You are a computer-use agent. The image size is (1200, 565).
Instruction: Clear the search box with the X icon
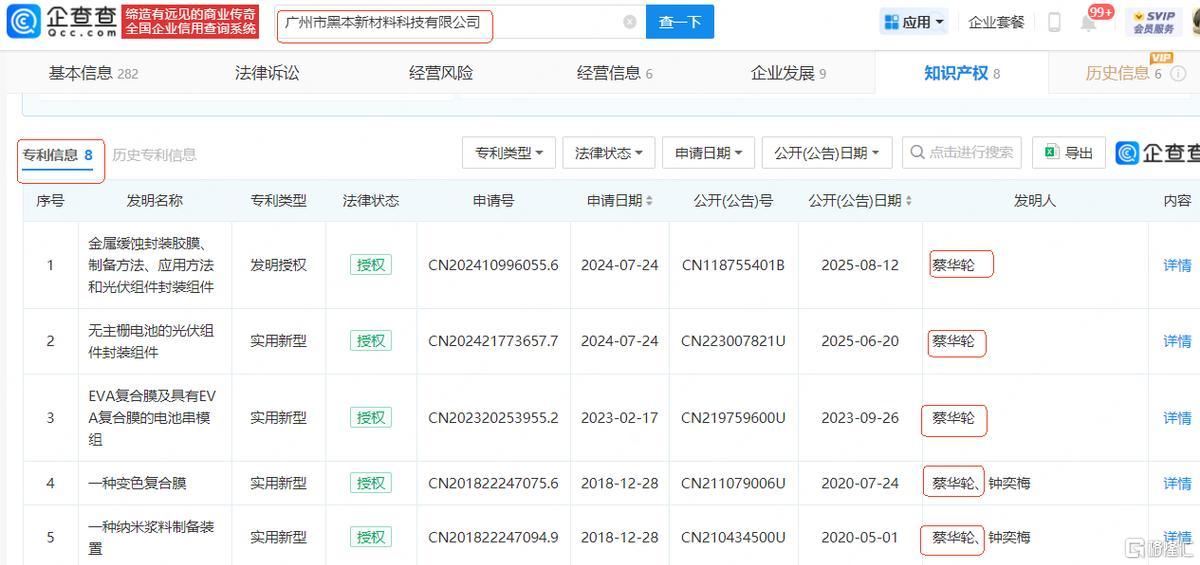pyautogui.click(x=629, y=22)
